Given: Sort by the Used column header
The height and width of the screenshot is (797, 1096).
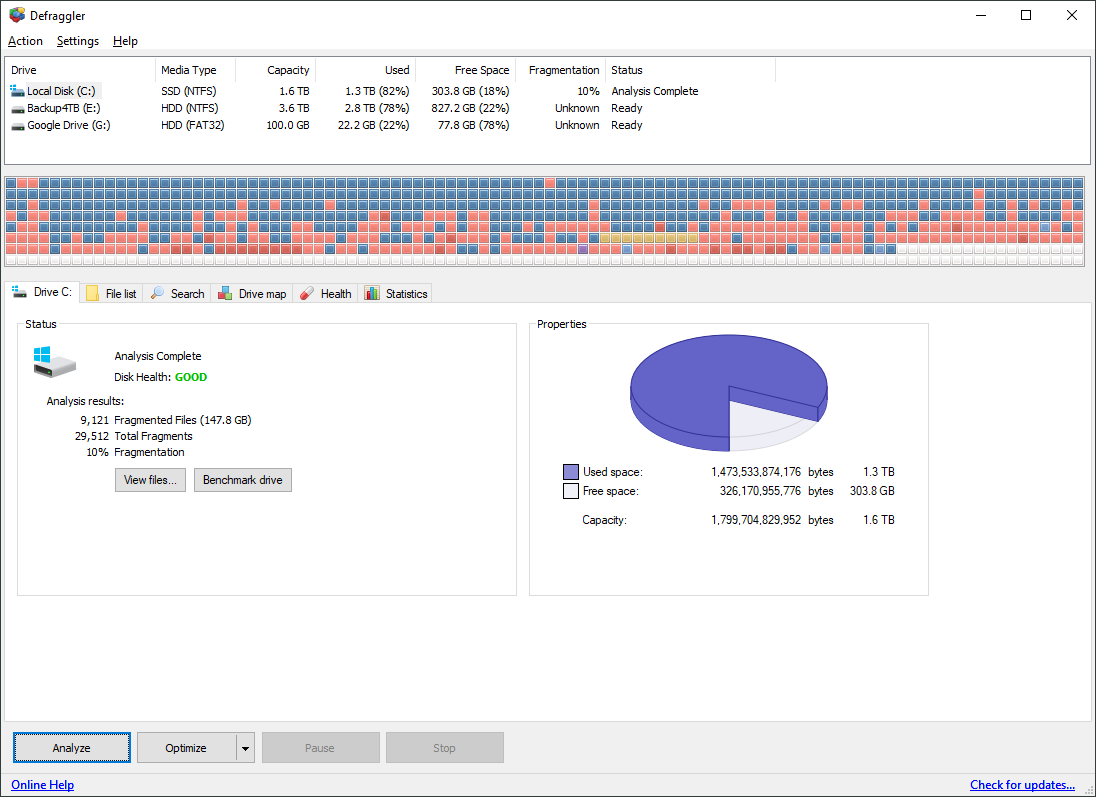Looking at the screenshot, I should [x=366, y=70].
